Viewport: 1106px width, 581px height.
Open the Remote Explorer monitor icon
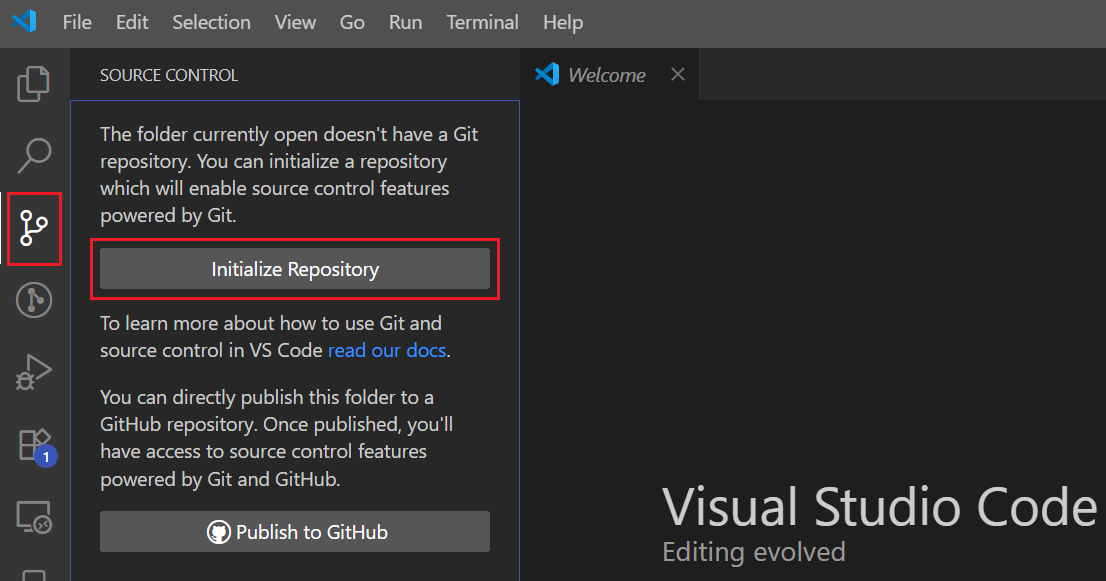[34, 516]
